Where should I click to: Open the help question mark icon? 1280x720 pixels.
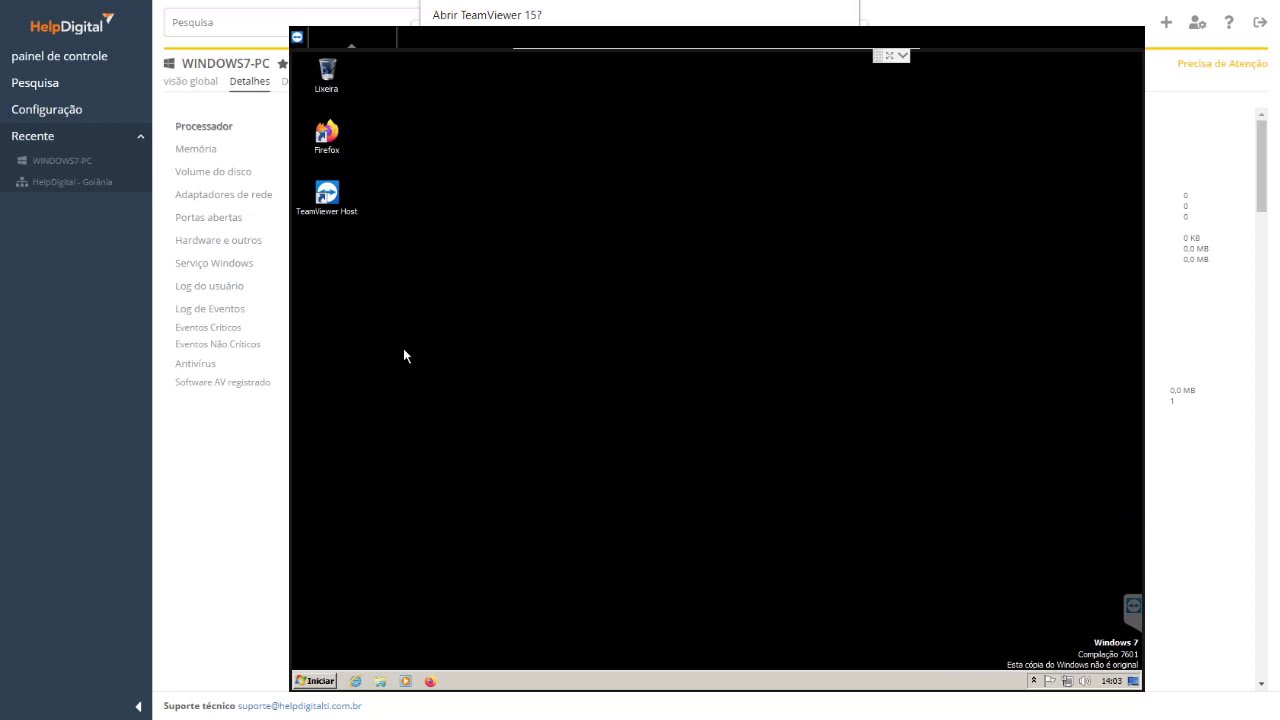[x=1229, y=22]
